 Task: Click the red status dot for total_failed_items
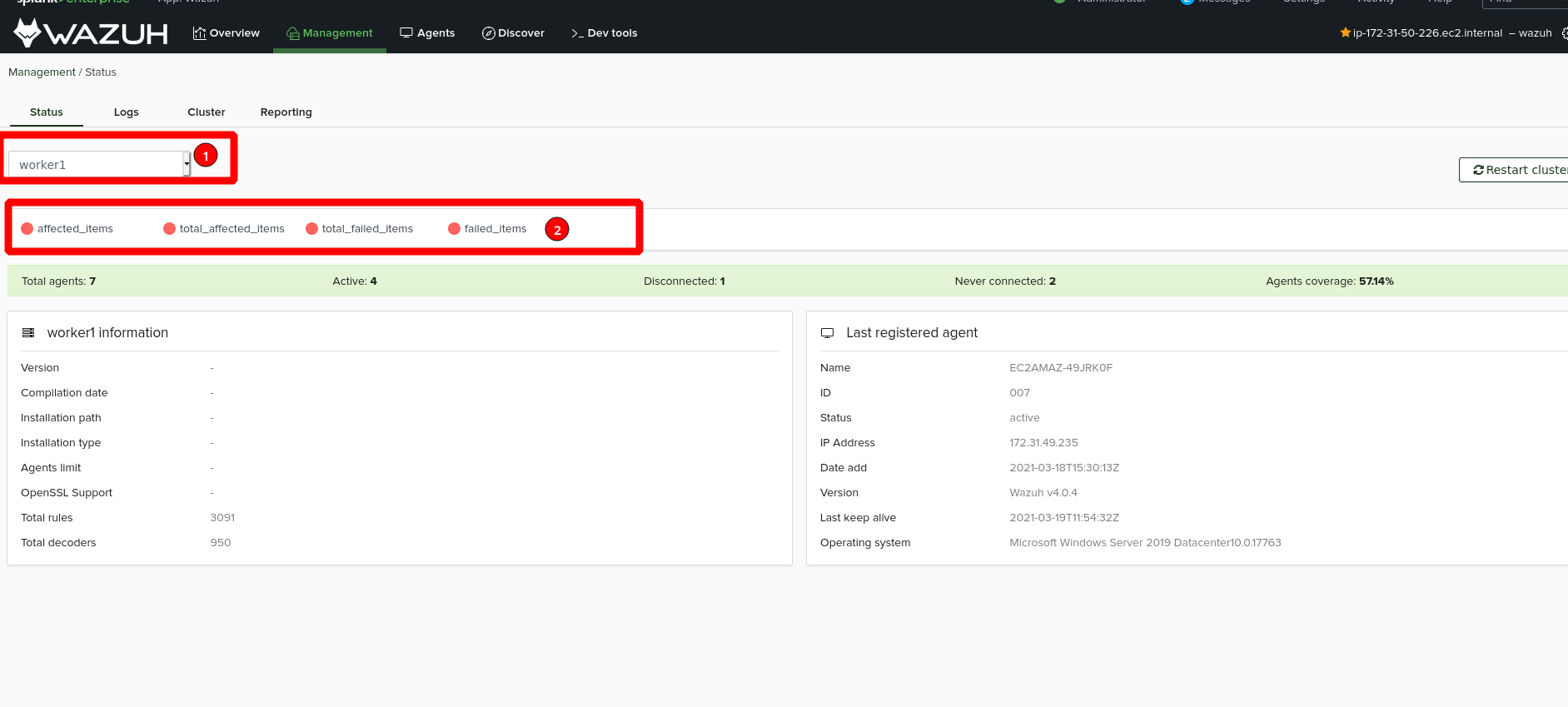point(312,229)
